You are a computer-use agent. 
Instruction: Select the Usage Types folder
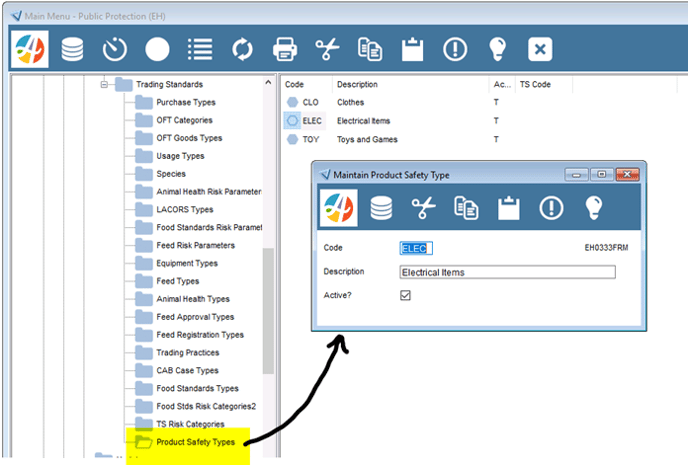(180, 156)
